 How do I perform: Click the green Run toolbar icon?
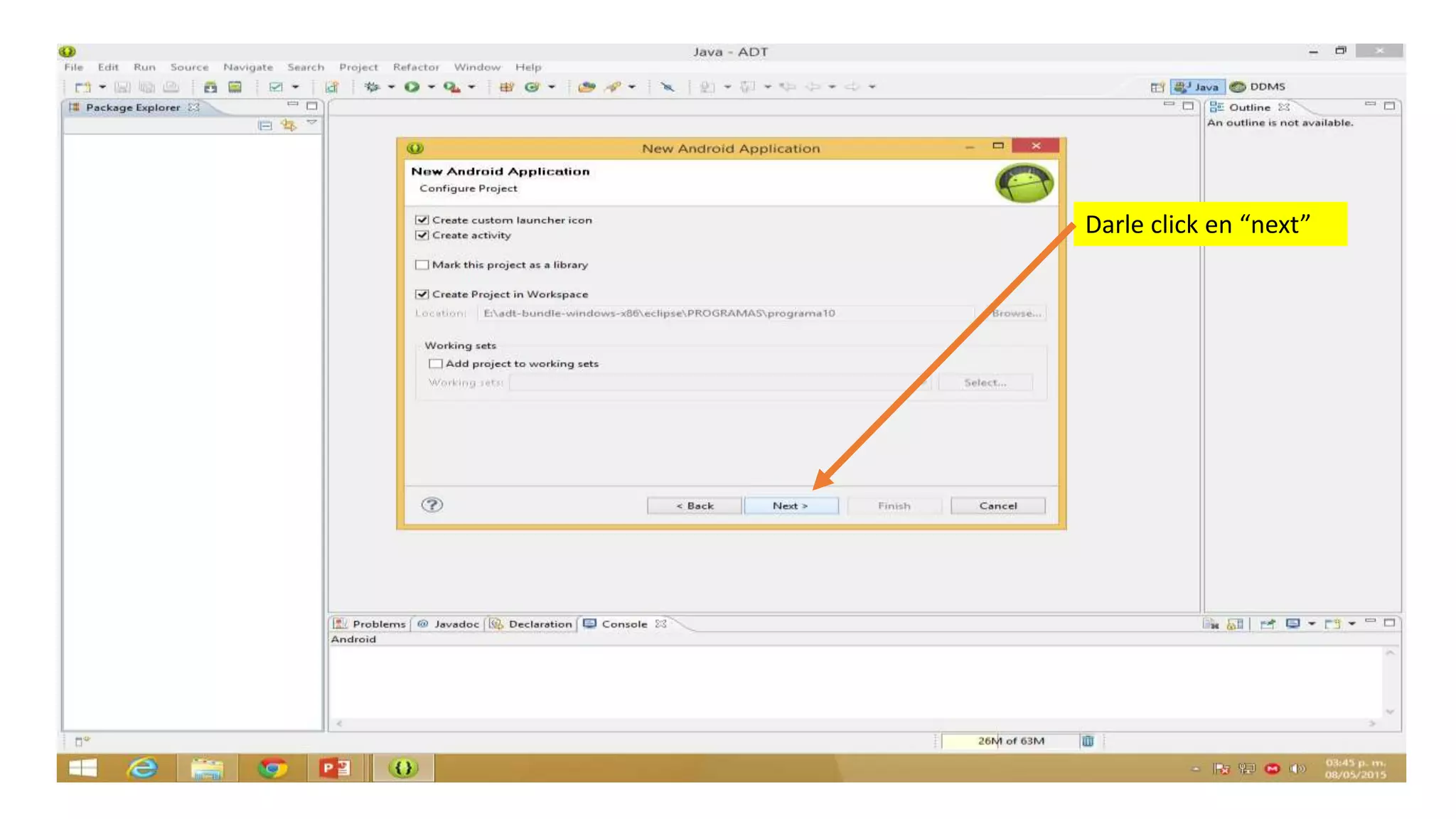tap(412, 87)
